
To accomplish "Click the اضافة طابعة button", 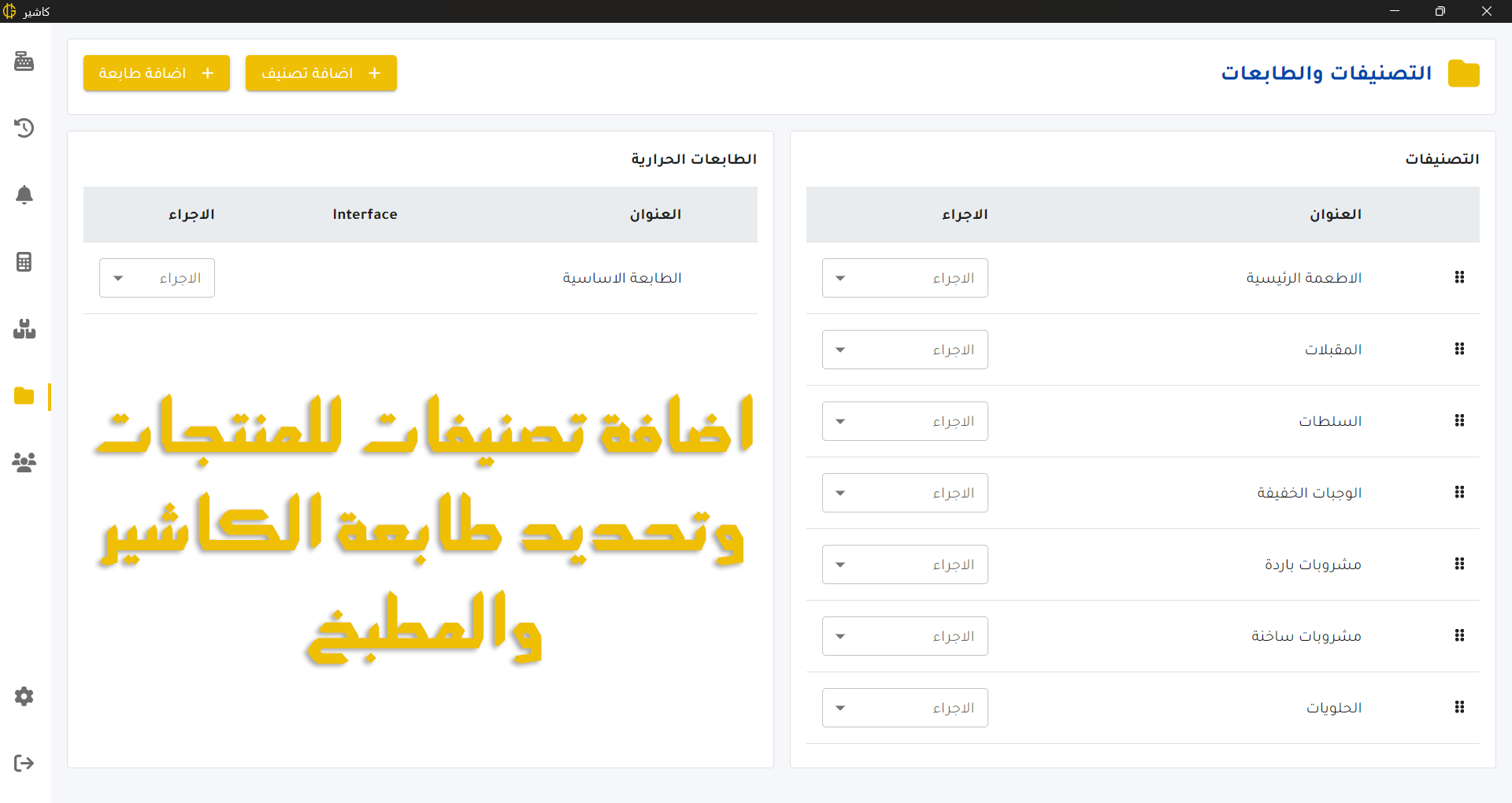I will 157,73.
